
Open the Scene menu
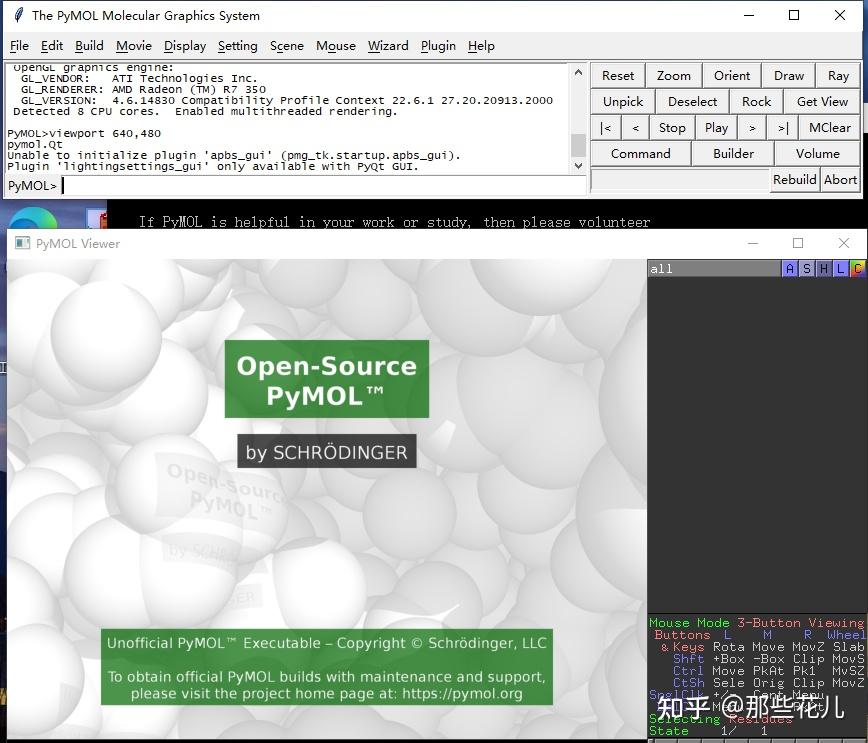[x=287, y=46]
